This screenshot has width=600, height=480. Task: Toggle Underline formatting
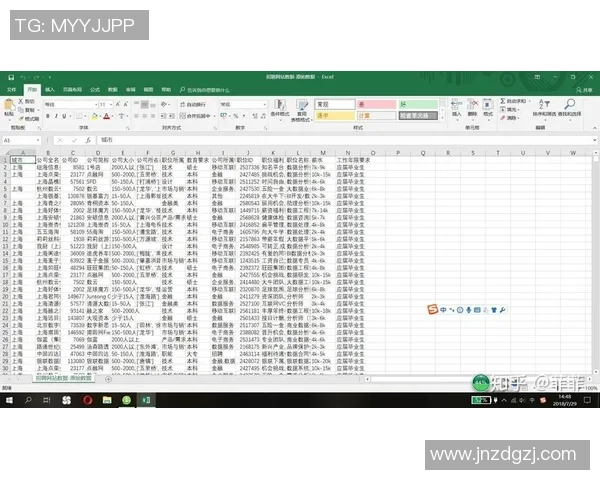tap(64, 116)
